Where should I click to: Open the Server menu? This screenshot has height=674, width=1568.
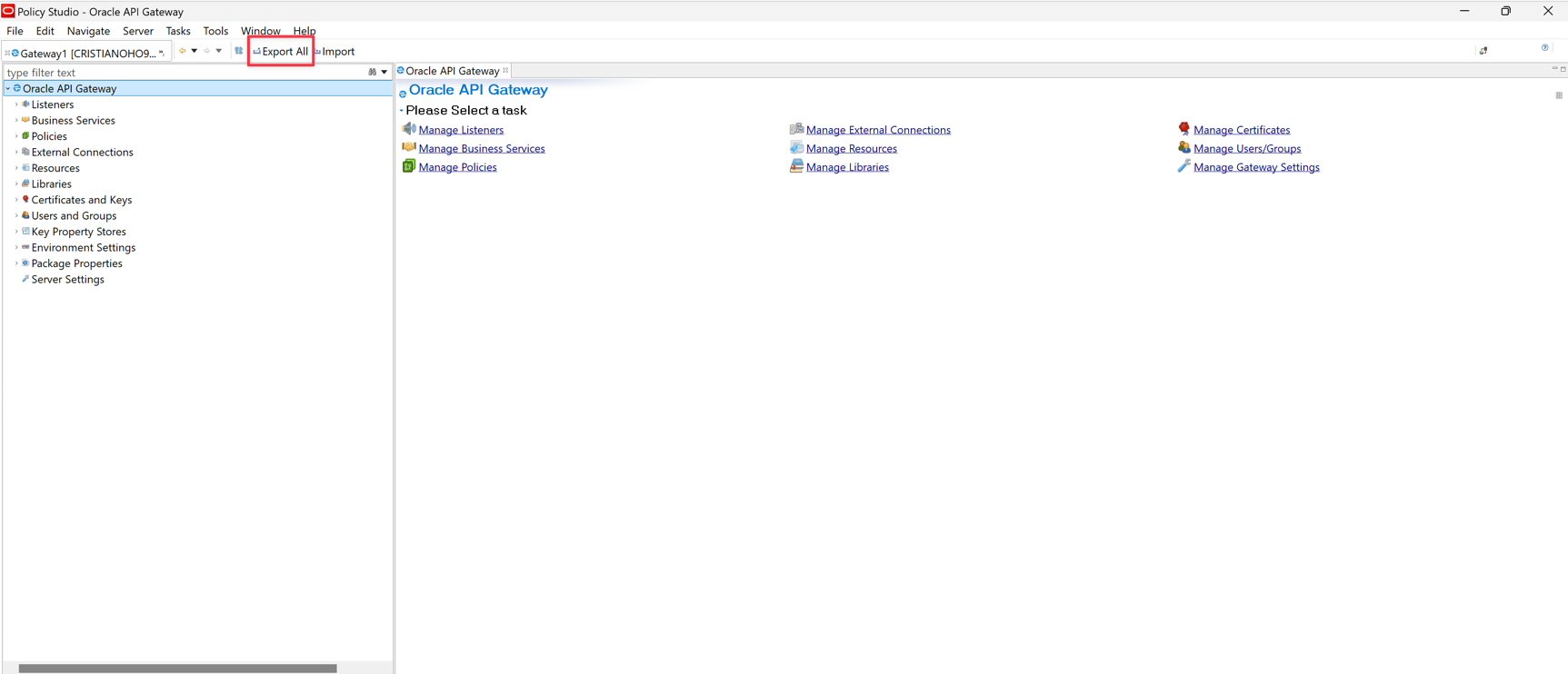click(137, 31)
